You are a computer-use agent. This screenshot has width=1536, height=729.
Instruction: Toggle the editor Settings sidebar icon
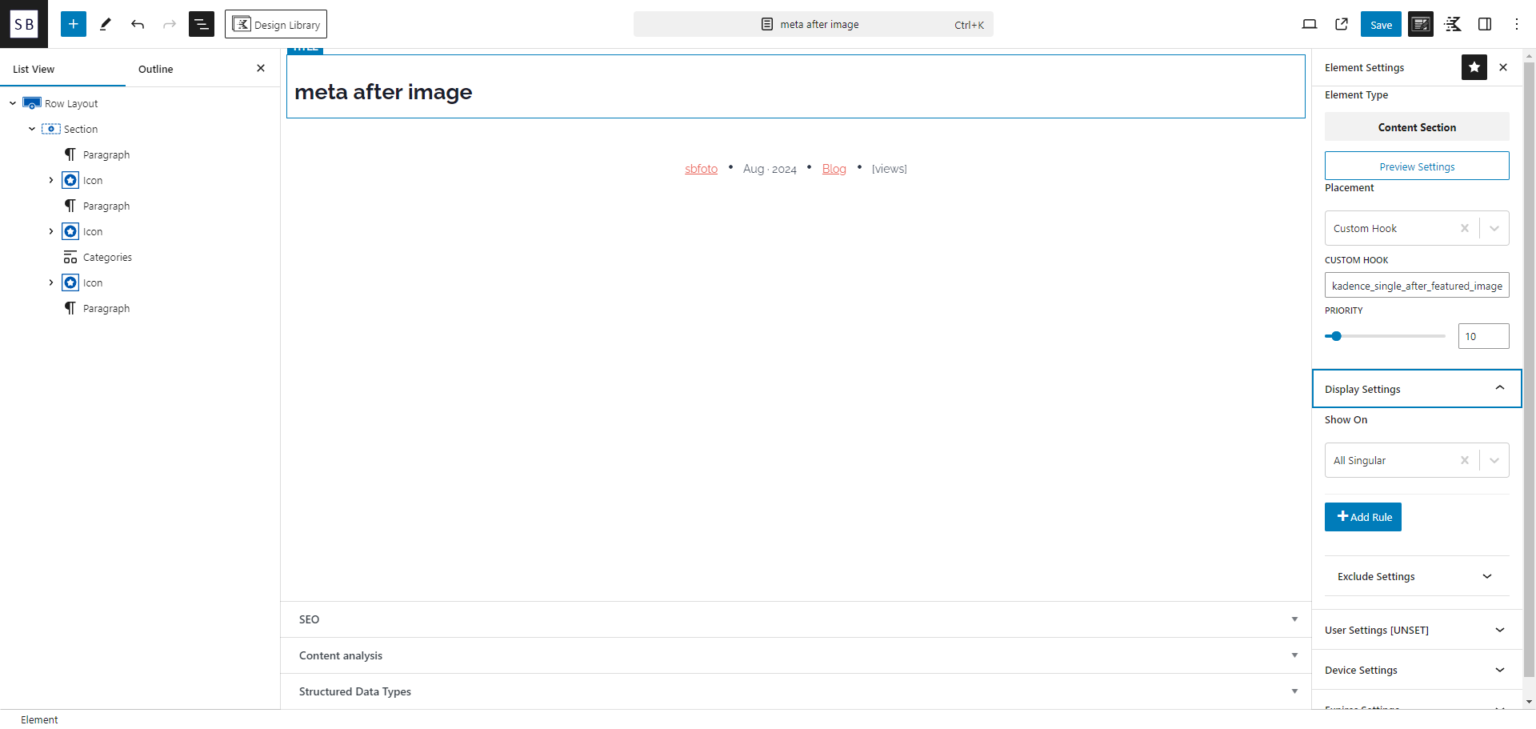point(1485,24)
